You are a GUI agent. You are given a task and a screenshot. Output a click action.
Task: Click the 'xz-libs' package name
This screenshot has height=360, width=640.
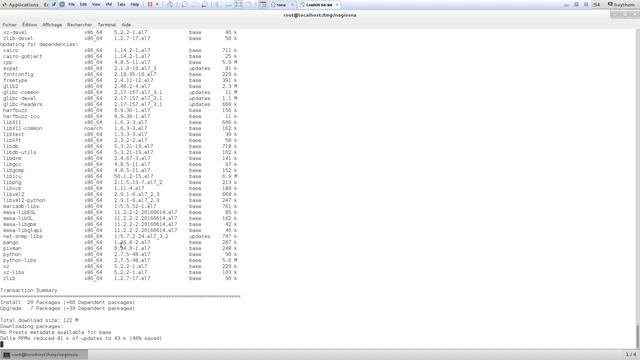click(13, 272)
